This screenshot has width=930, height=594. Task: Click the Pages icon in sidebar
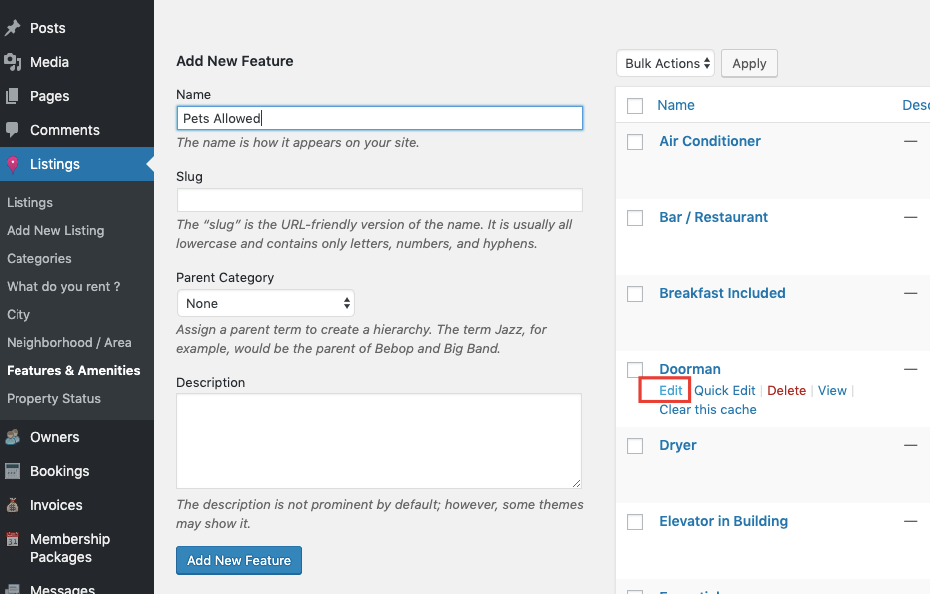(13, 96)
